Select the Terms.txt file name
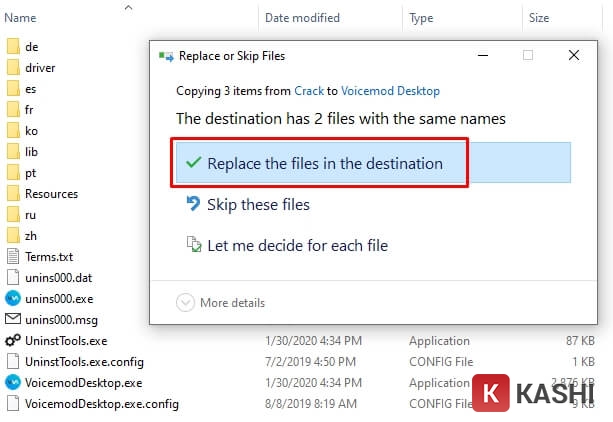This screenshot has width=613, height=422. coord(49,257)
